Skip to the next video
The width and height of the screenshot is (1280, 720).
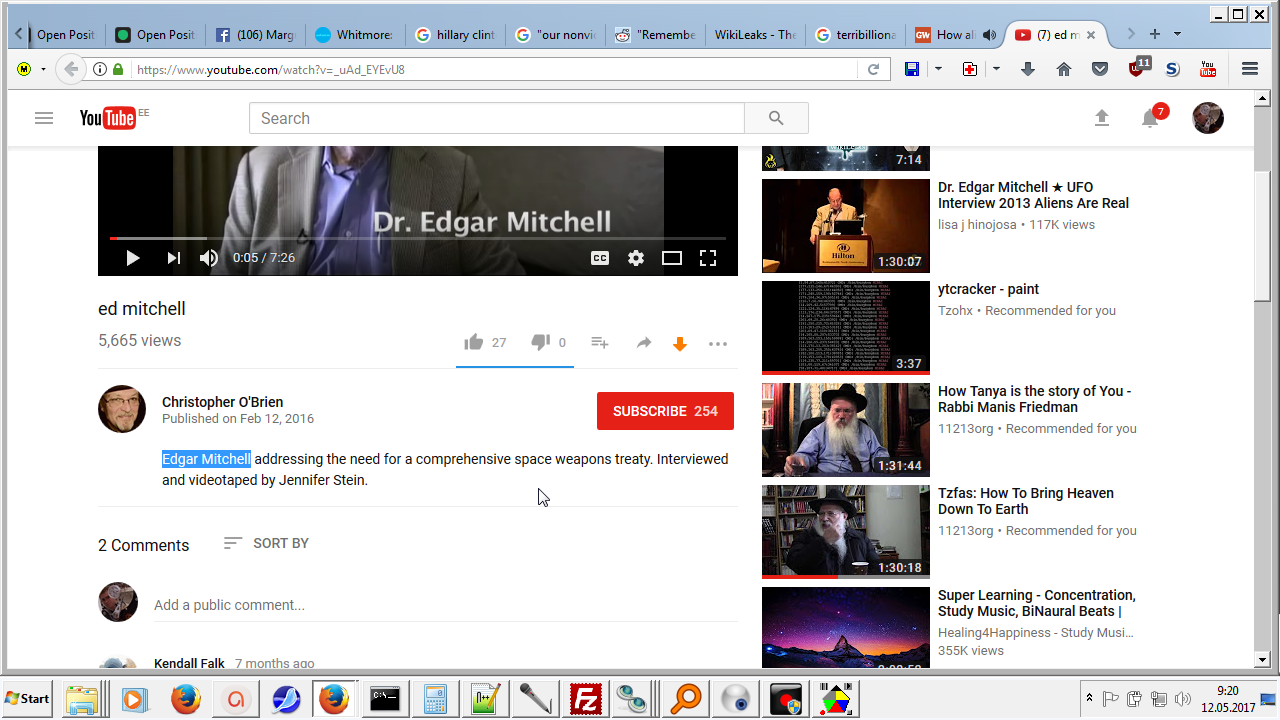coord(174,258)
